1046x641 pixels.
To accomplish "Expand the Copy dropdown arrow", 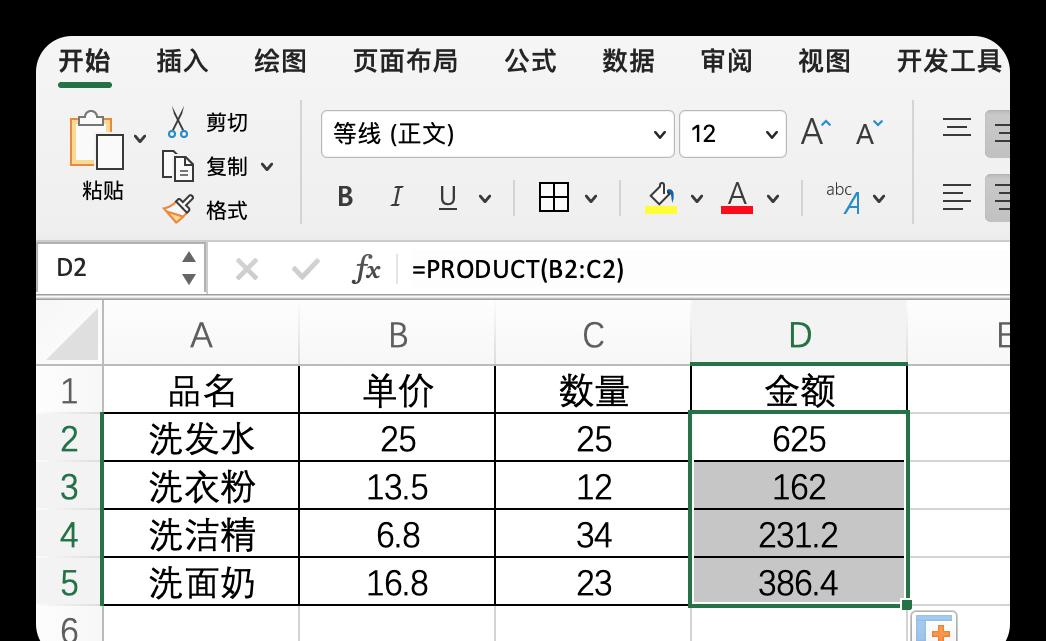I will [x=267, y=167].
